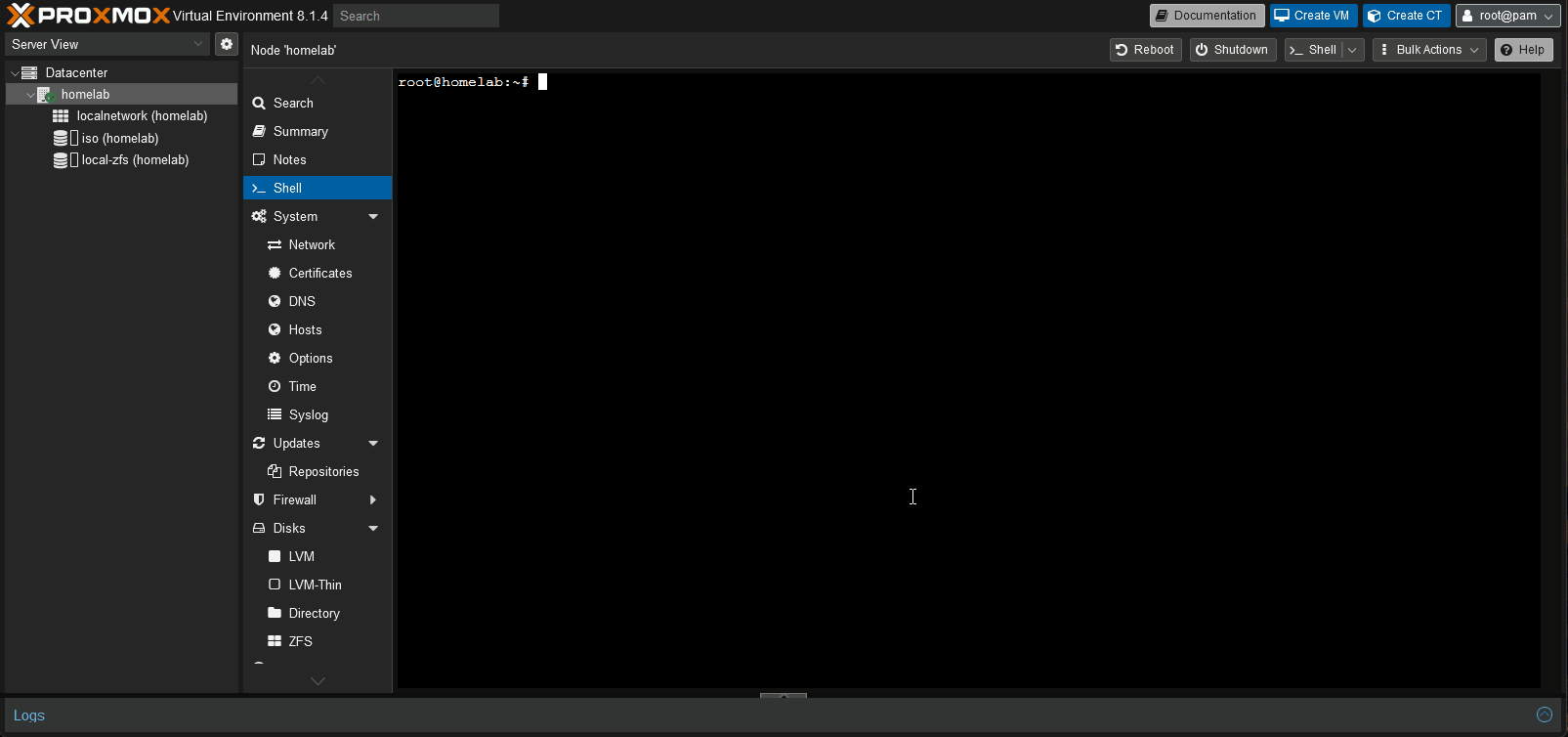Expand the Firewall submenu arrow
This screenshot has width=1568, height=737.
pyautogui.click(x=373, y=499)
